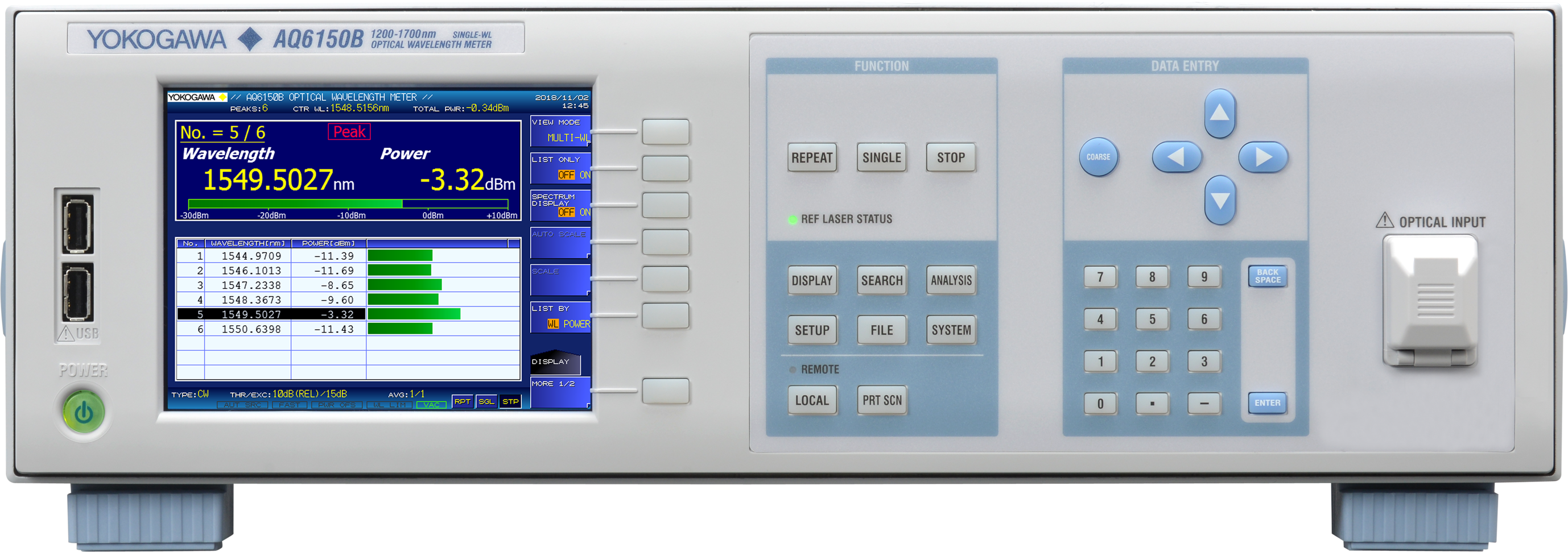Select row 3 wavelength 1547.2338
Screen dimensions: 1568x552
[251, 285]
